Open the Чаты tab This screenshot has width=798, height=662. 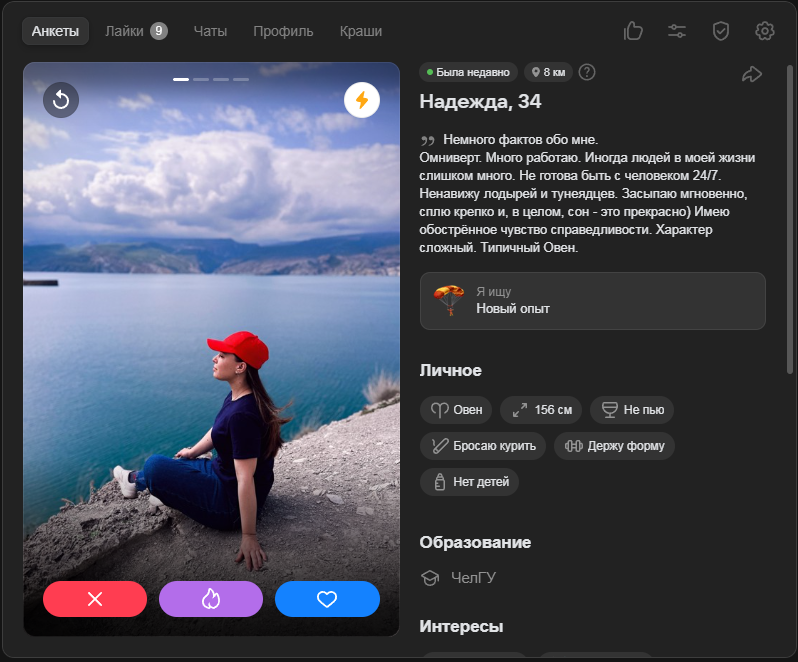pos(210,31)
